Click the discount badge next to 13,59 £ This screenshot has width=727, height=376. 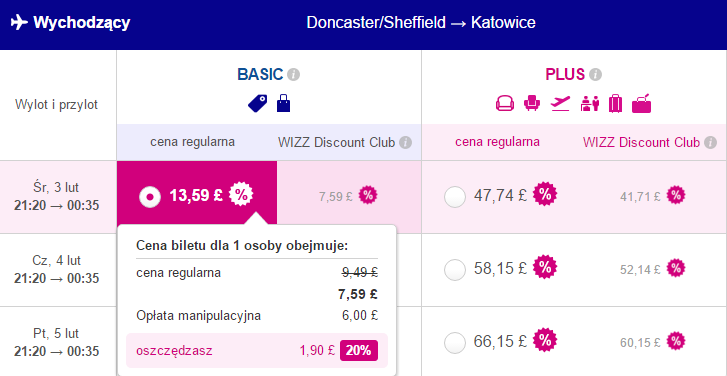pyautogui.click(x=241, y=195)
